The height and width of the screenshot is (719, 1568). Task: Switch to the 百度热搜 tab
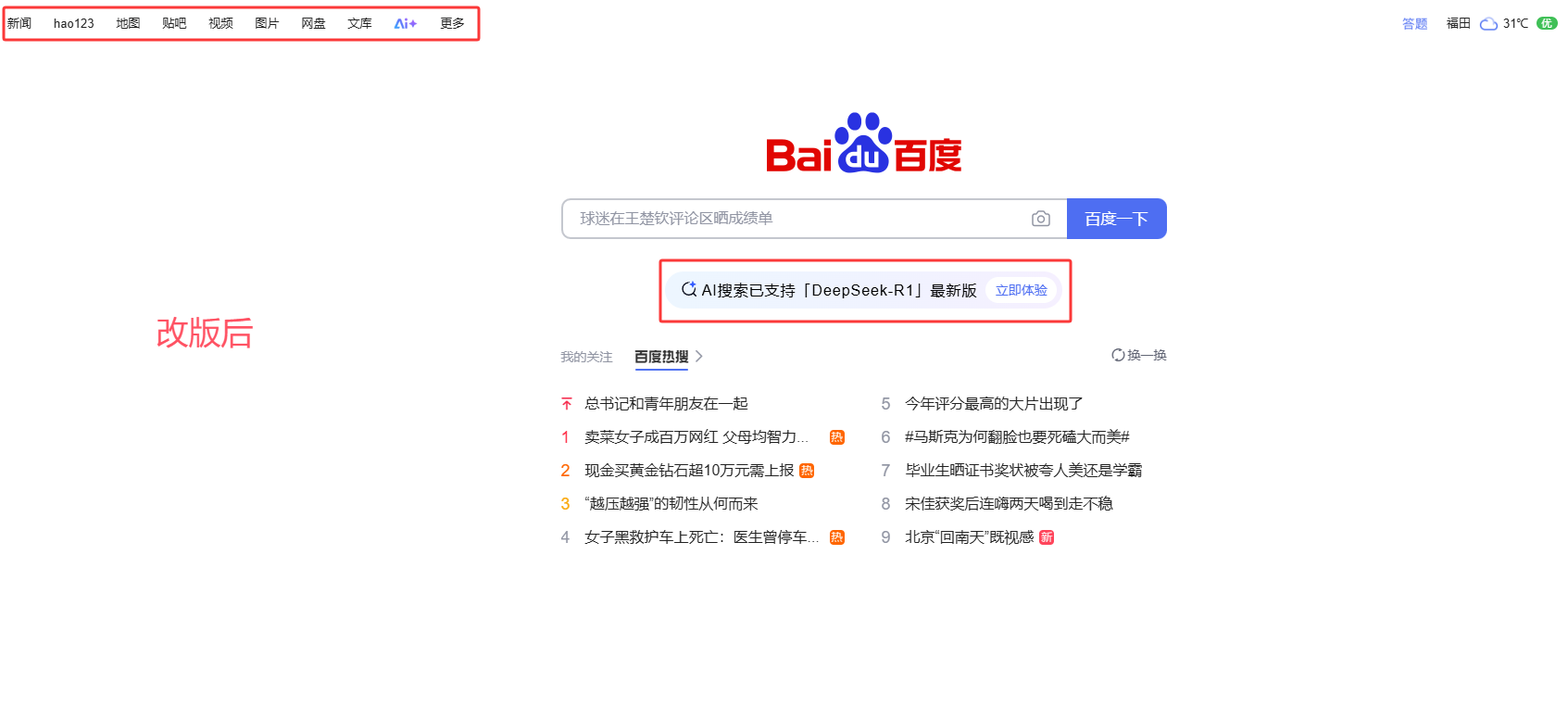click(x=661, y=357)
